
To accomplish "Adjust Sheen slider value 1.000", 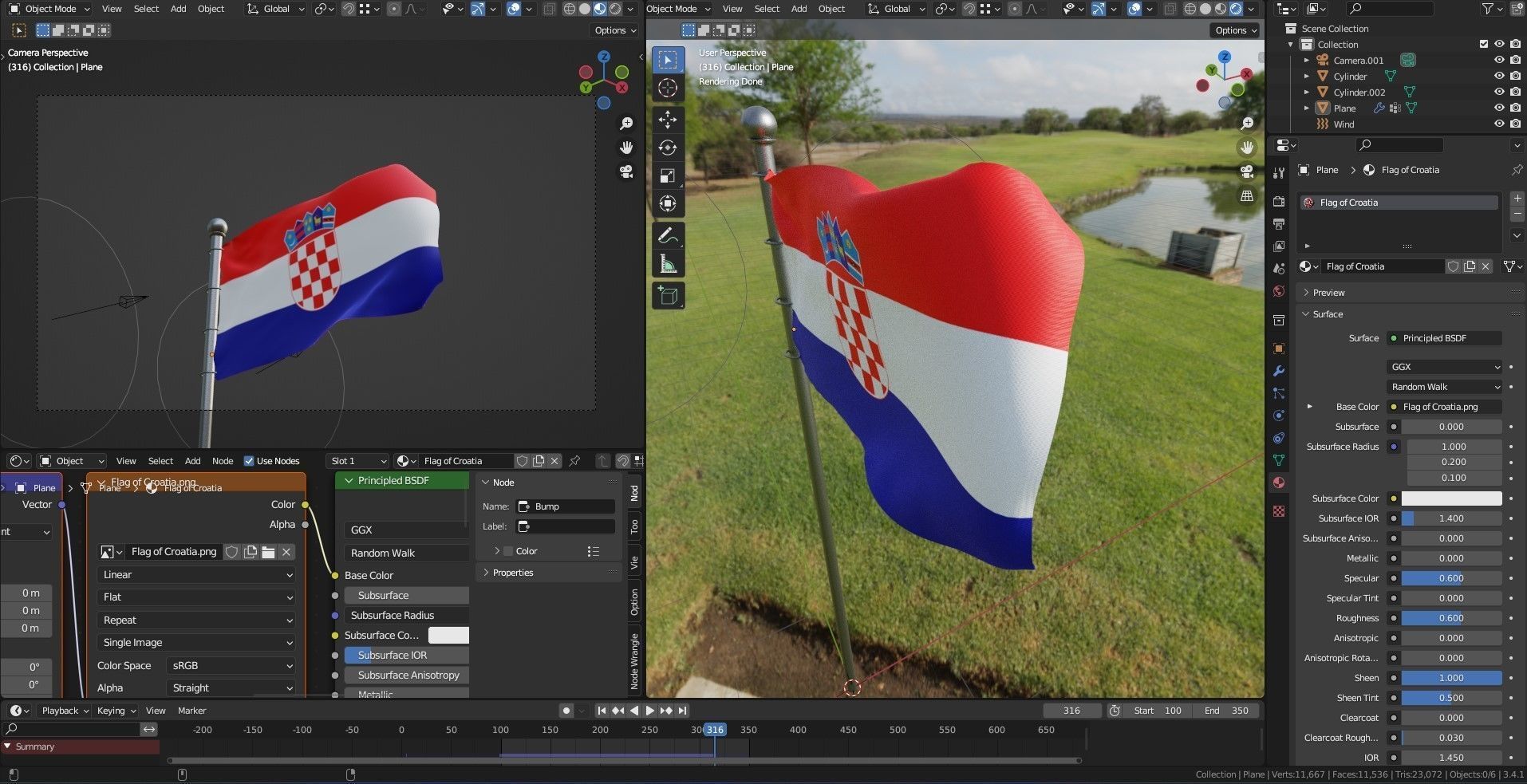I will point(1451,678).
